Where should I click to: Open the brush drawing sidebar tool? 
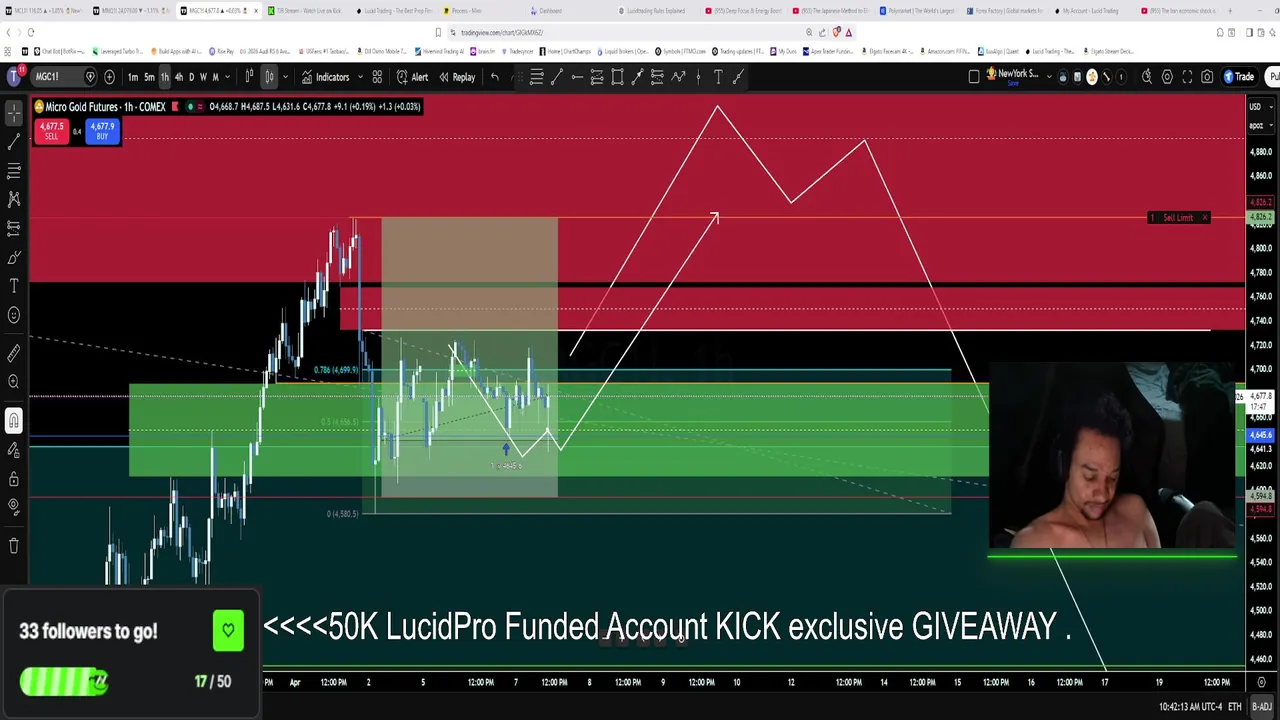(14, 257)
